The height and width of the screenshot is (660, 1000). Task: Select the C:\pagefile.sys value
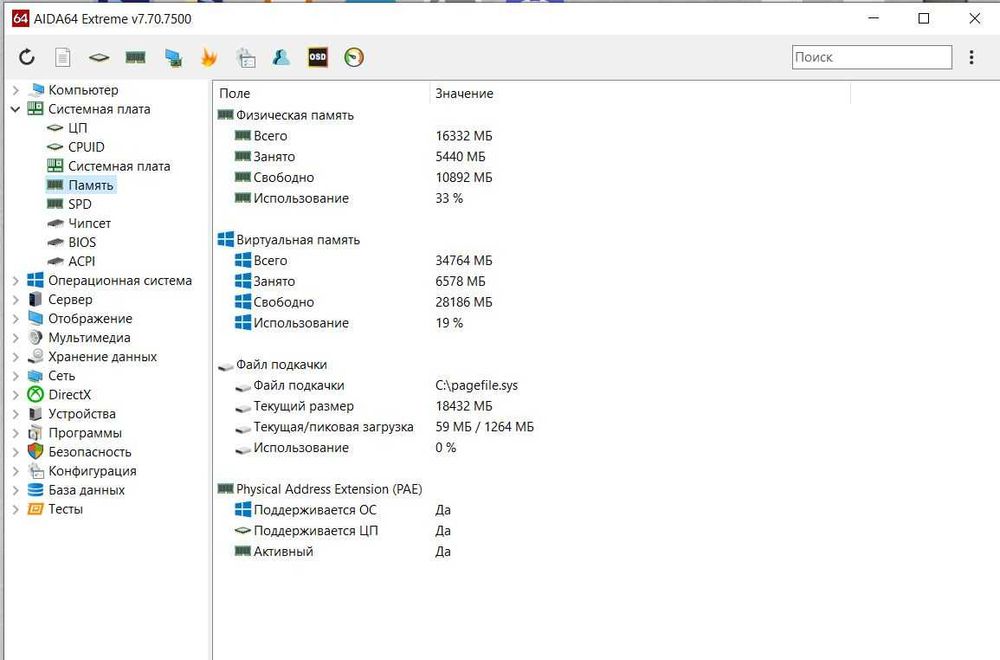coord(476,385)
